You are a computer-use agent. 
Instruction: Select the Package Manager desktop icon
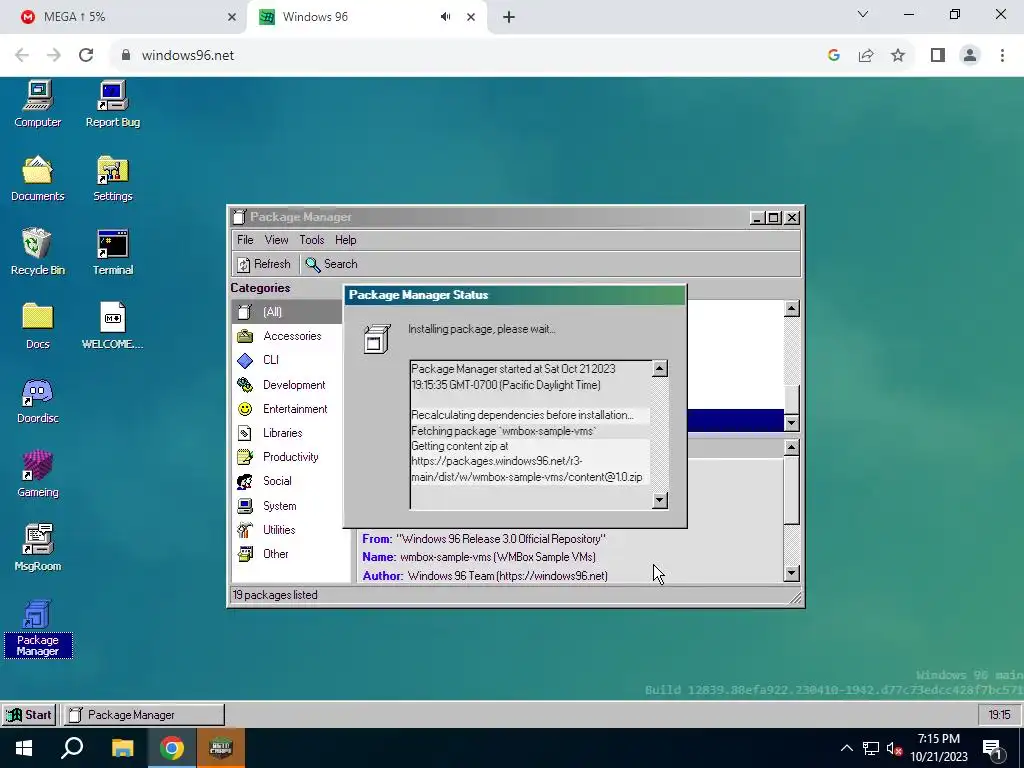[x=37, y=628]
